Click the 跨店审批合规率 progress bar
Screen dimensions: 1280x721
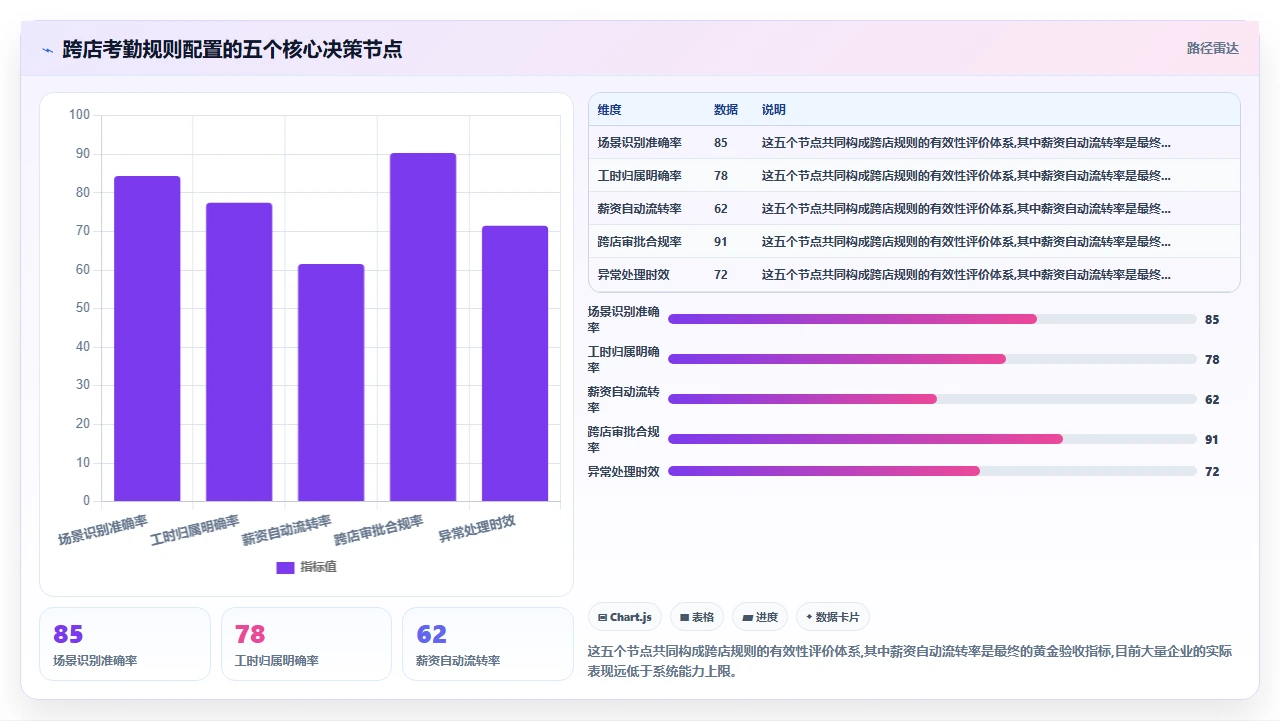click(x=932, y=439)
